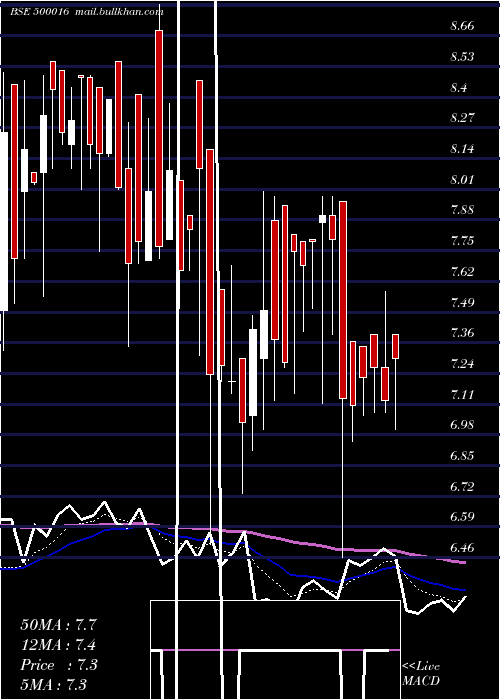This screenshot has height=700, width=500.
Task: Click the 8.01 price axis label
Action: 462,179
